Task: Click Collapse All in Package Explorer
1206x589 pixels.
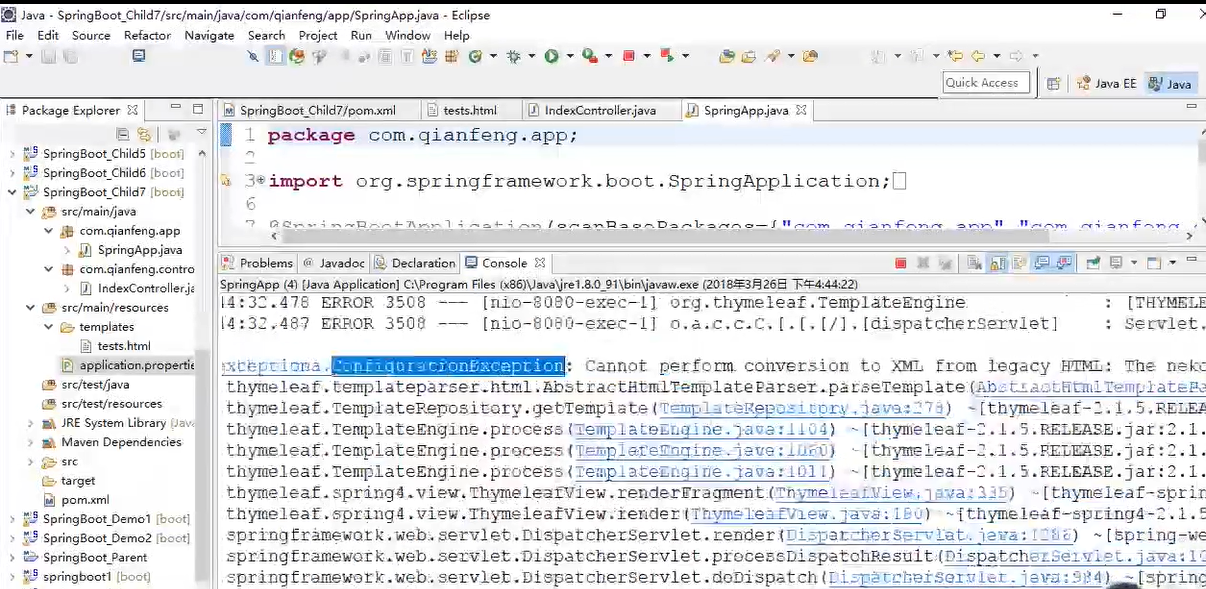Action: pos(122,133)
